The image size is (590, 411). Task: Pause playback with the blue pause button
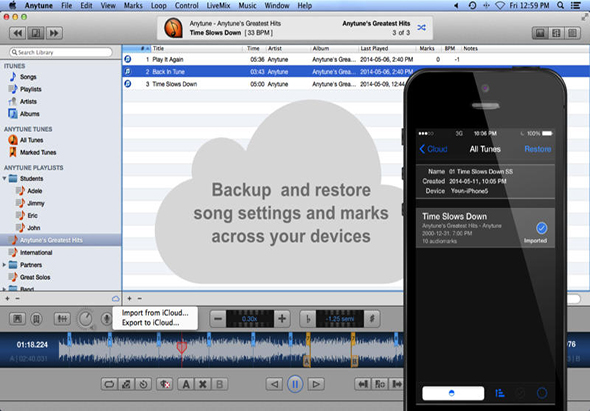pyautogui.click(x=295, y=384)
